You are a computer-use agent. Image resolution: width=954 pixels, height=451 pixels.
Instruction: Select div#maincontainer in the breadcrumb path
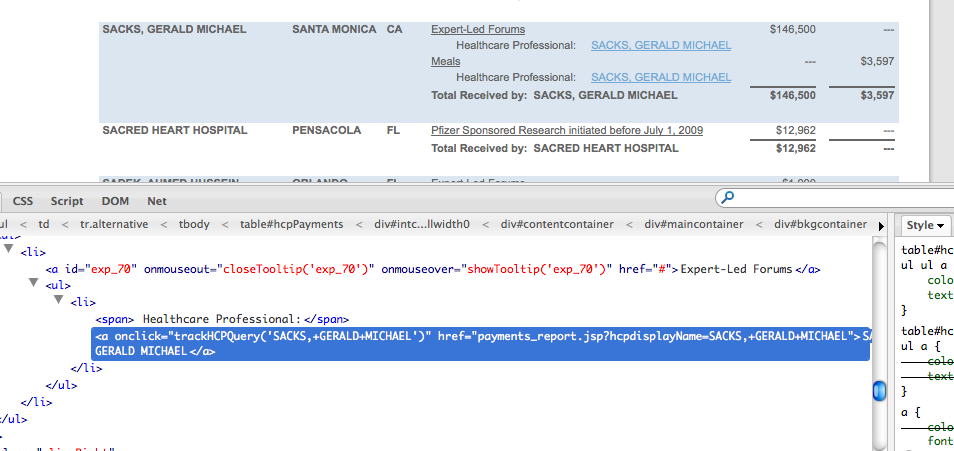[694, 224]
